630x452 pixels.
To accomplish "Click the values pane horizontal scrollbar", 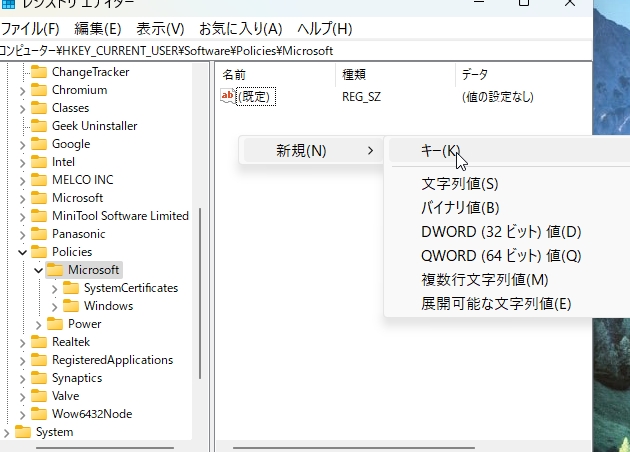I will [354, 448].
